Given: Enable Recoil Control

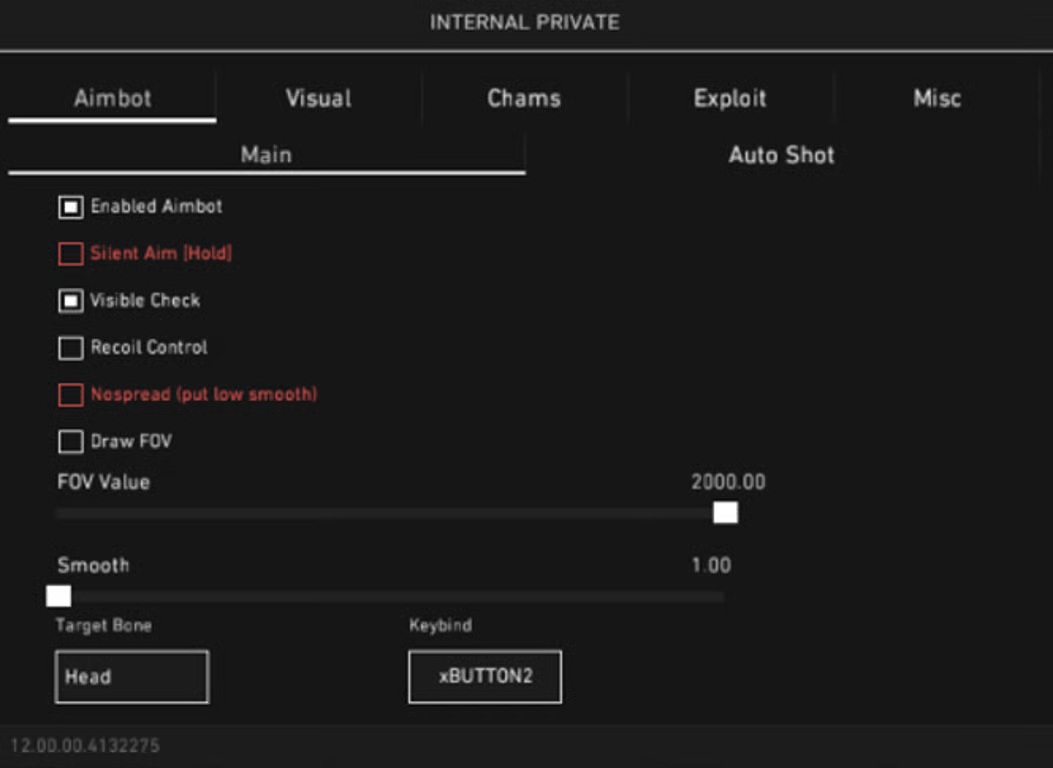Looking at the screenshot, I should (x=70, y=347).
